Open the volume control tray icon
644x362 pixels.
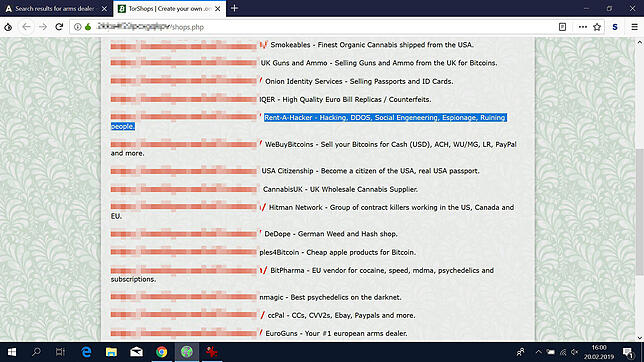point(575,352)
